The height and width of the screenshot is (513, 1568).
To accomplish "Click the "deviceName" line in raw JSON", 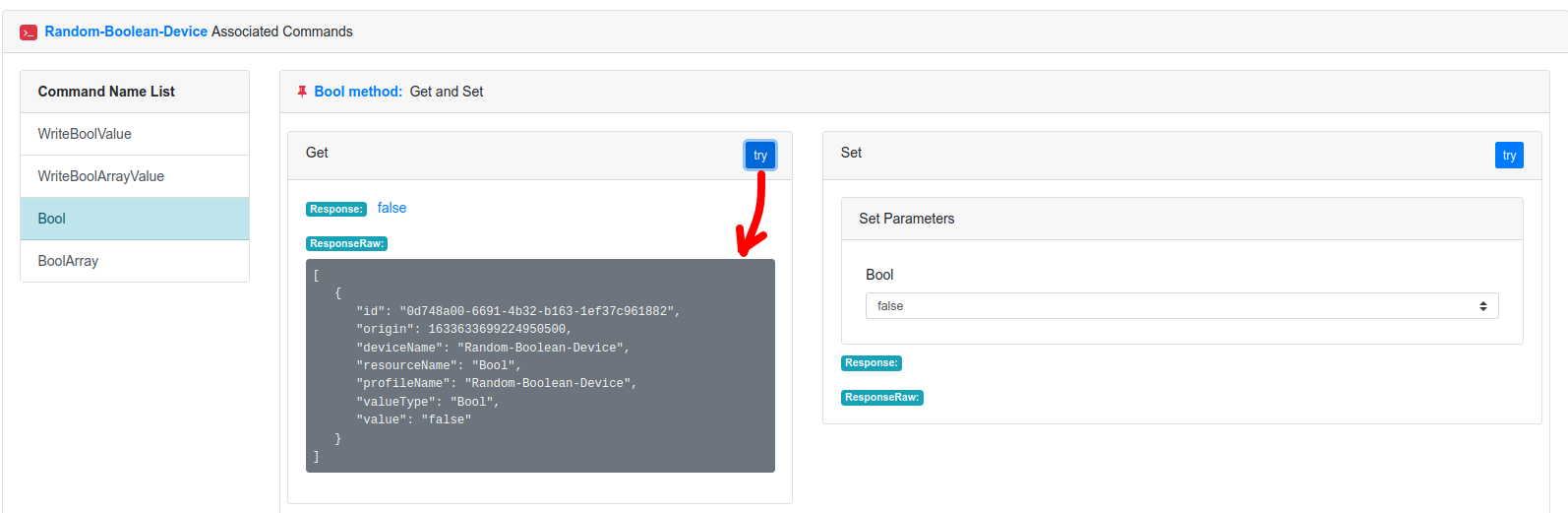I will tap(492, 348).
